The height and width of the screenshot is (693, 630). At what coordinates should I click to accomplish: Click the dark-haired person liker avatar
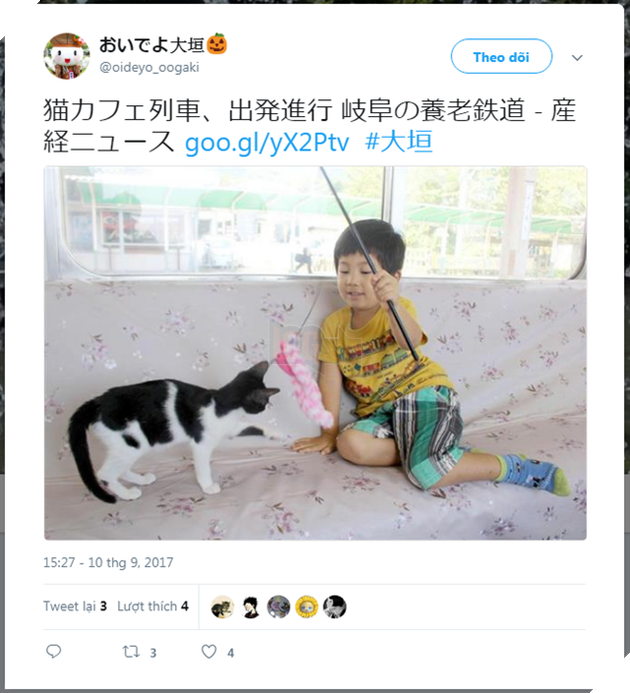pyautogui.click(x=251, y=607)
